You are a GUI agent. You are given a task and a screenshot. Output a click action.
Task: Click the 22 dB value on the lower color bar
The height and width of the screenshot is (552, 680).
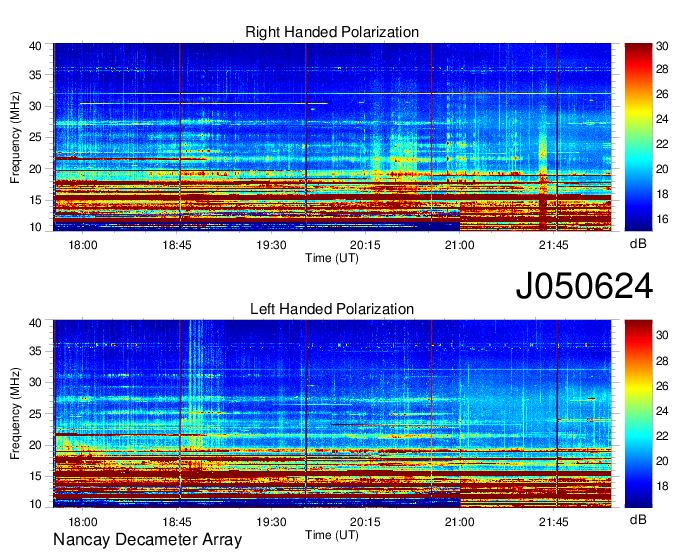coord(662,436)
